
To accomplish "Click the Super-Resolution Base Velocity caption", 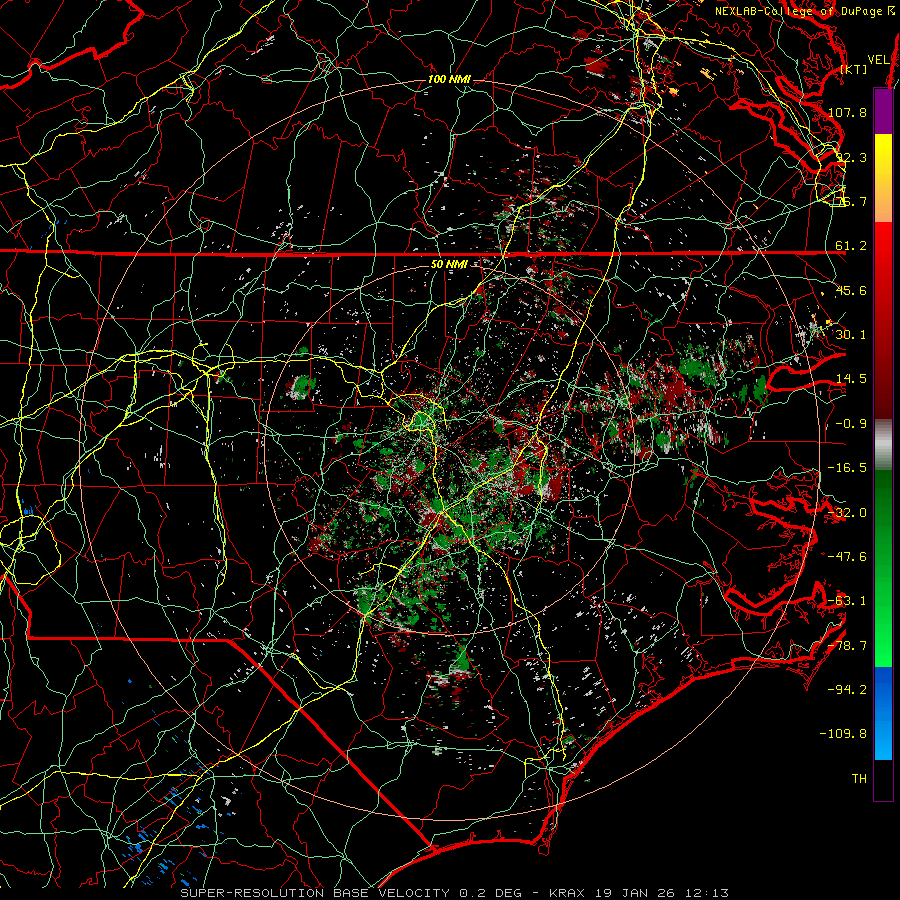I will tap(455, 893).
